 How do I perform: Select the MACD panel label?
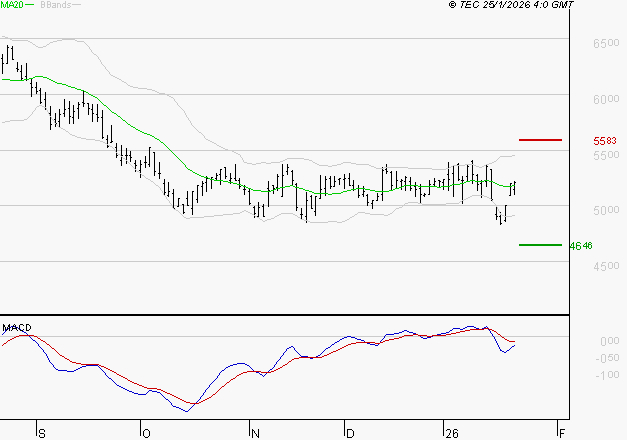[x=17, y=327]
